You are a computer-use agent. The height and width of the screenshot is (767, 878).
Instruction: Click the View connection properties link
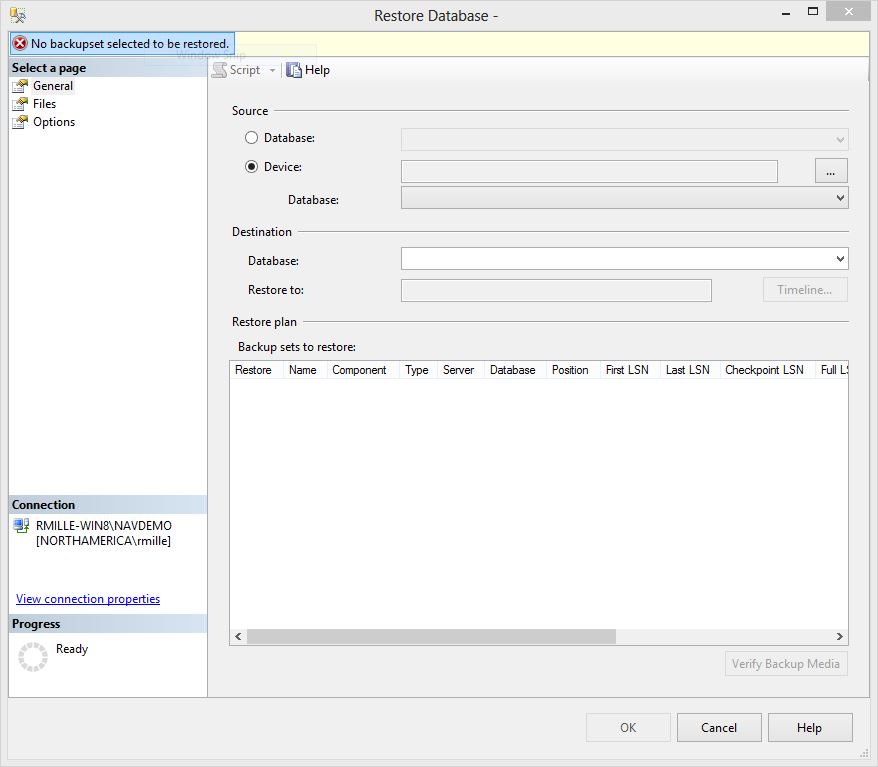[88, 599]
